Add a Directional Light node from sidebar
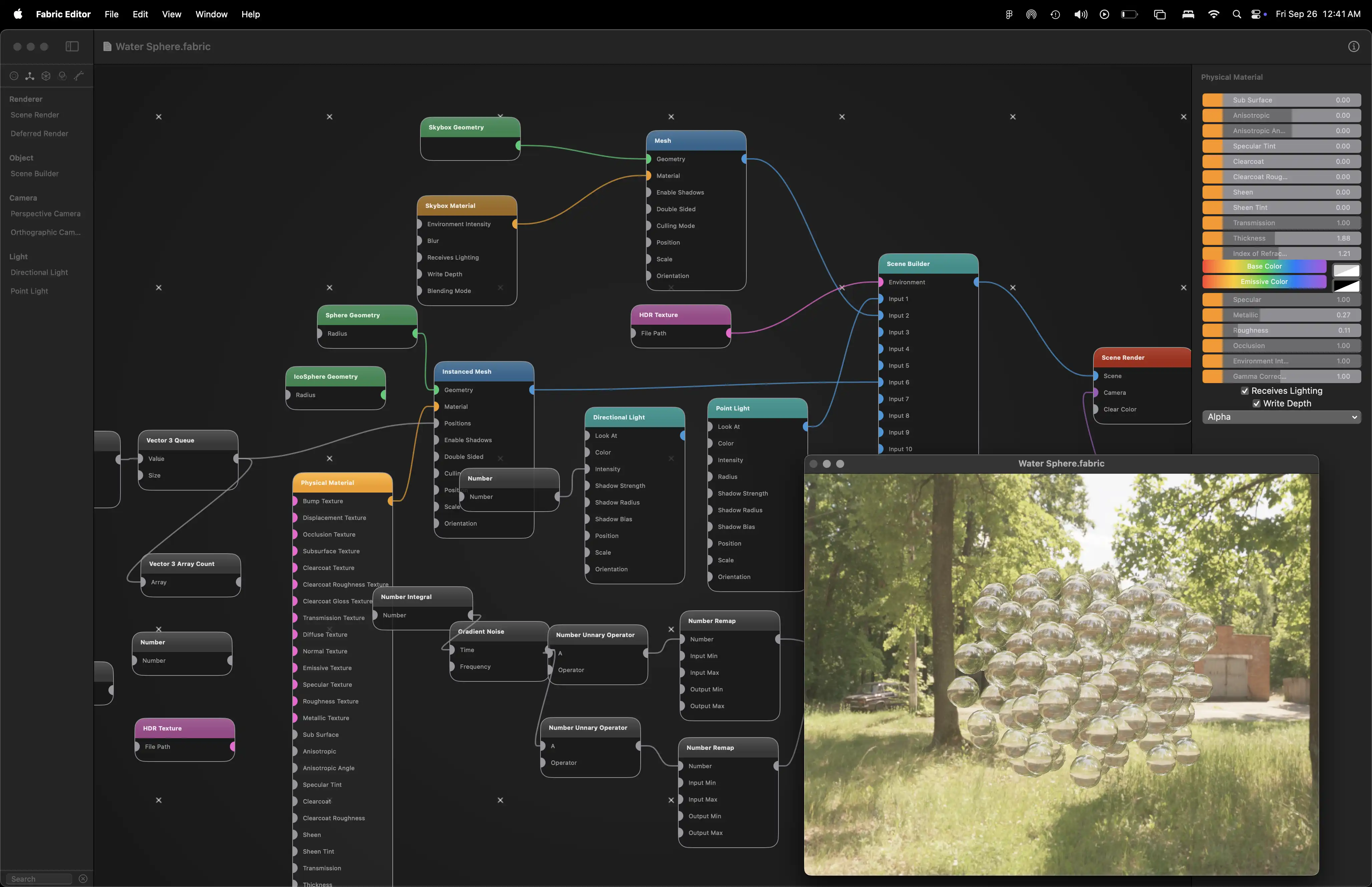This screenshot has width=1372, height=887. [39, 272]
